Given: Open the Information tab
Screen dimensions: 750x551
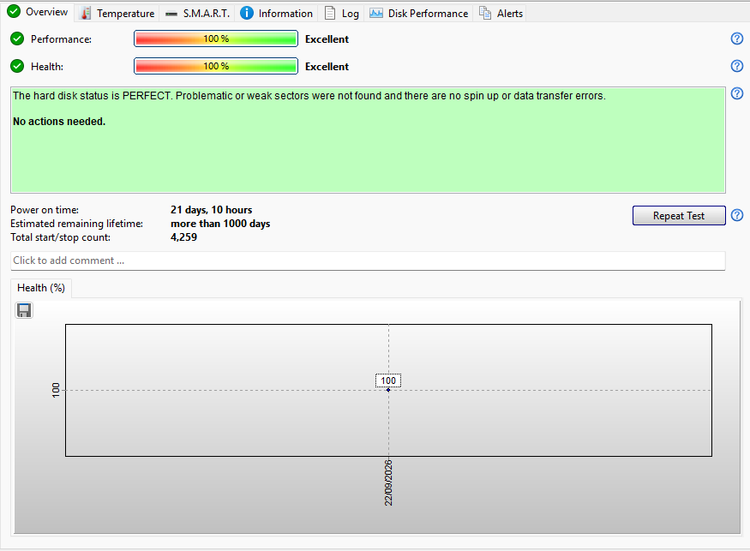Looking at the screenshot, I should (276, 13).
